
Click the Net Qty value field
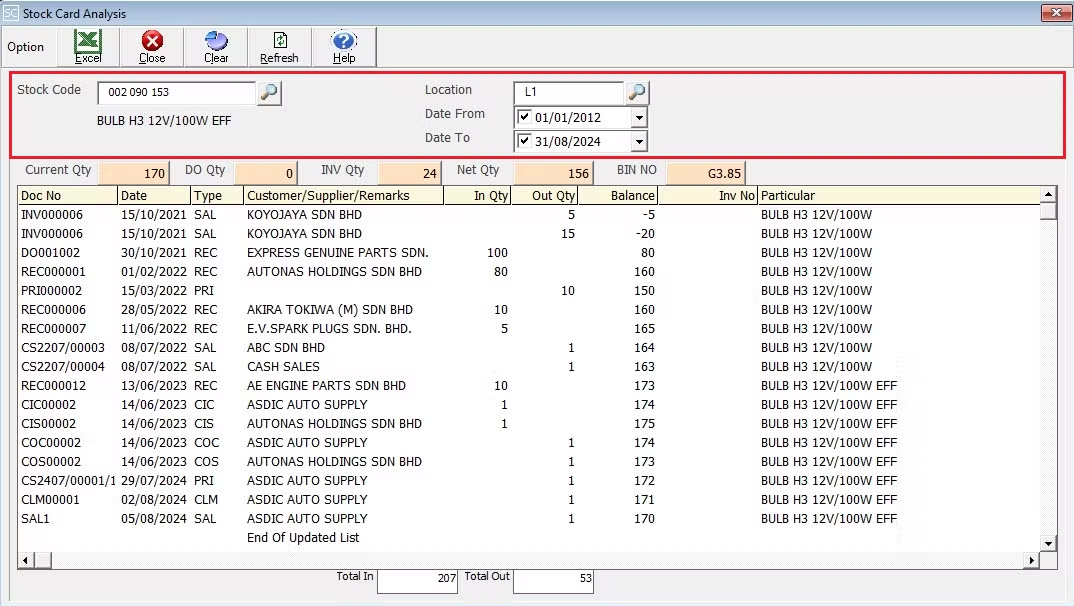coord(553,173)
